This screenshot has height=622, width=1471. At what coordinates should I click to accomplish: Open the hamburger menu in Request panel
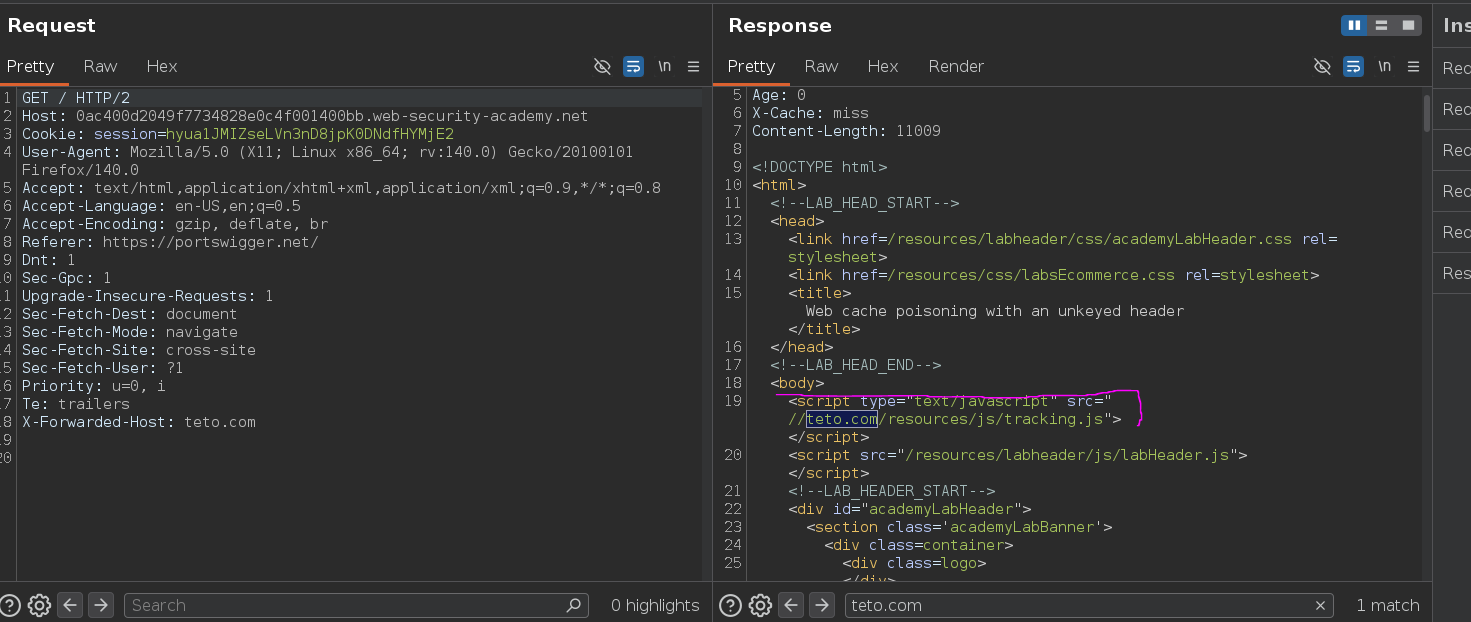click(693, 66)
